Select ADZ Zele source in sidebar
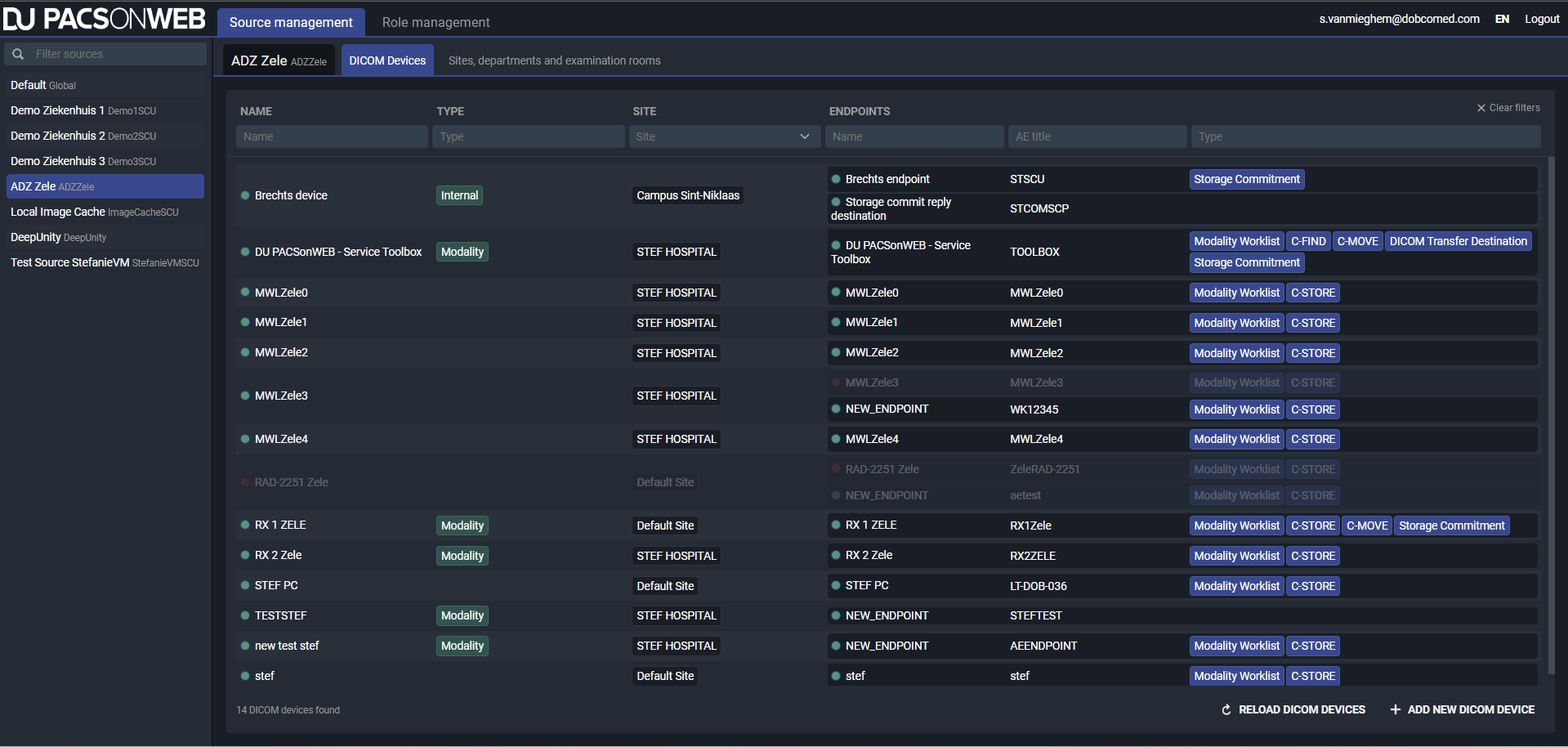 point(105,186)
